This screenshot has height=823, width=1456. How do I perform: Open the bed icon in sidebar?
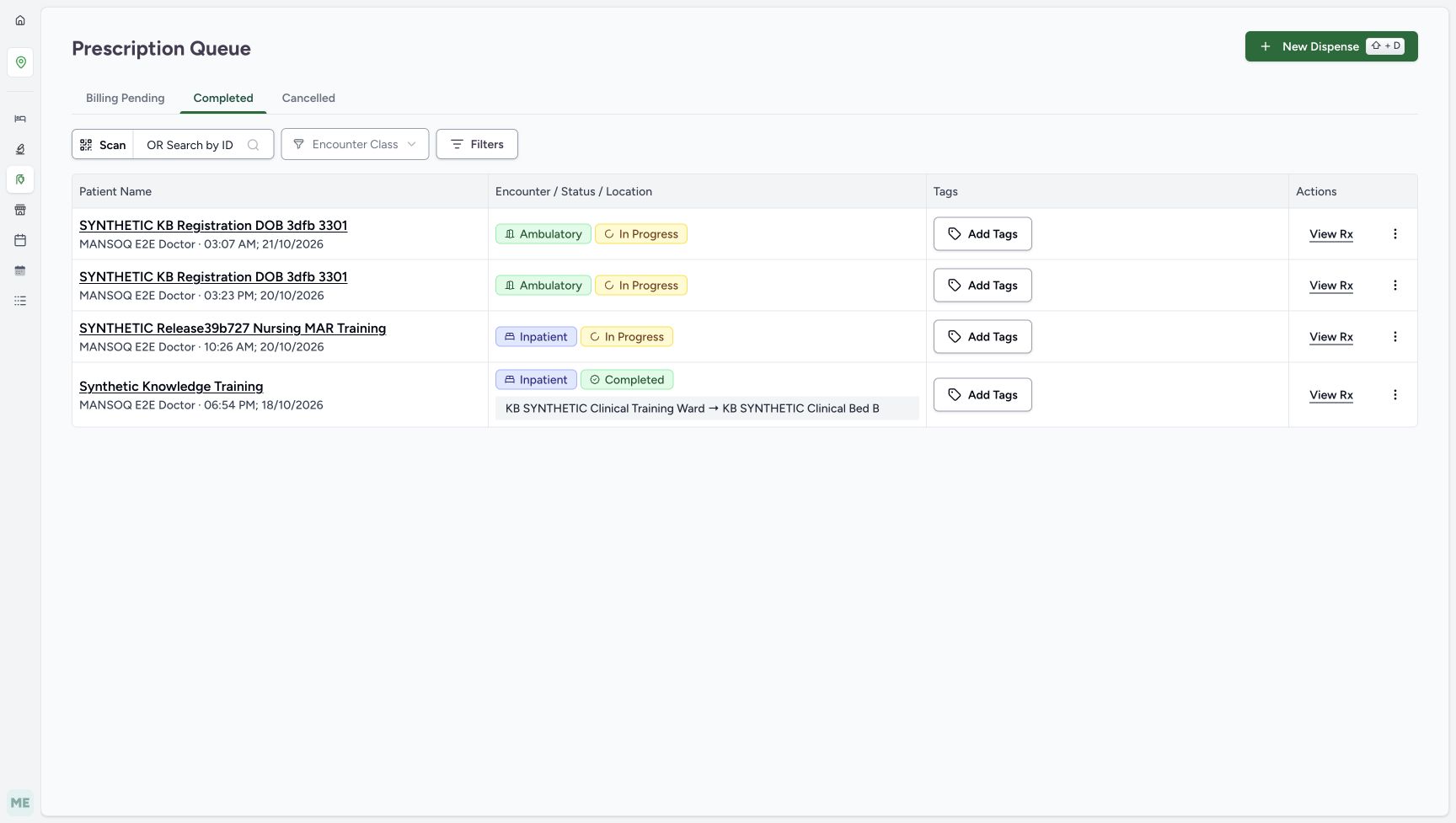click(x=20, y=119)
